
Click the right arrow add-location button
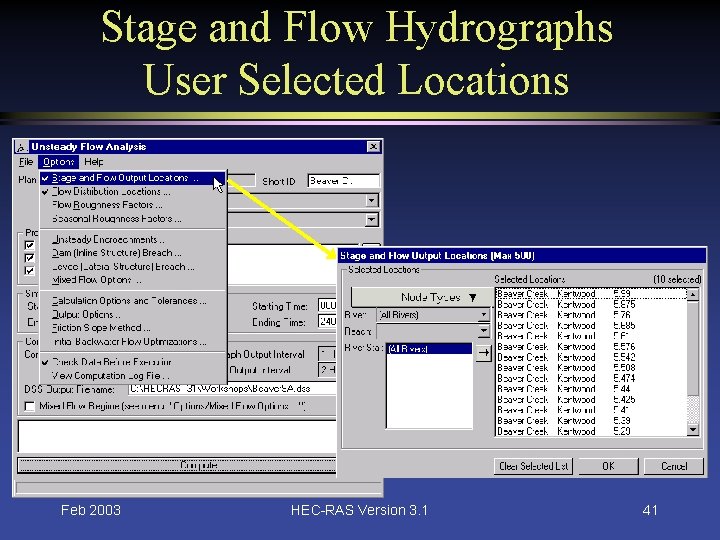pyautogui.click(x=484, y=353)
